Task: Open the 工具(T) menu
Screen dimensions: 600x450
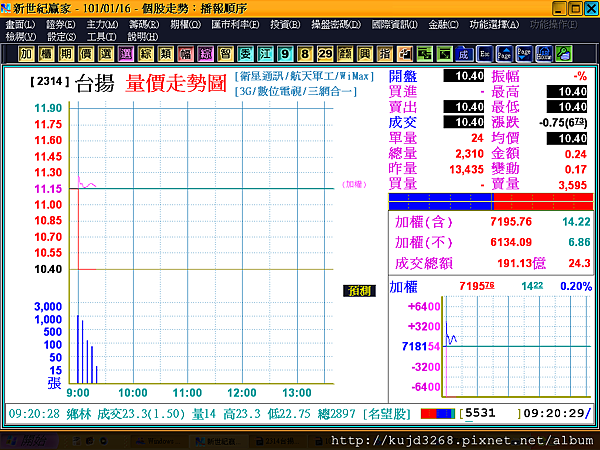Action: coord(101,37)
